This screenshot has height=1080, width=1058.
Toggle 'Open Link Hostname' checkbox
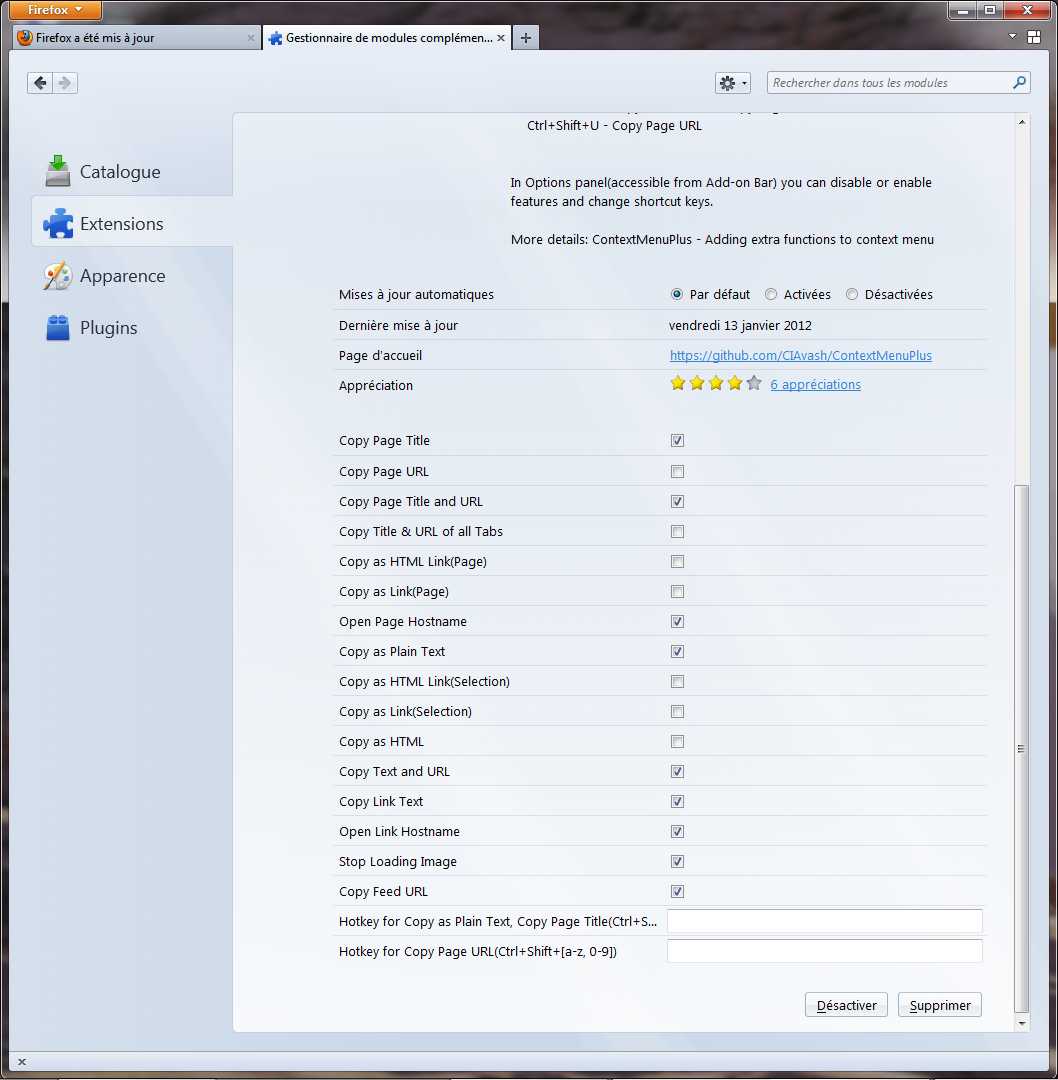[x=677, y=831]
